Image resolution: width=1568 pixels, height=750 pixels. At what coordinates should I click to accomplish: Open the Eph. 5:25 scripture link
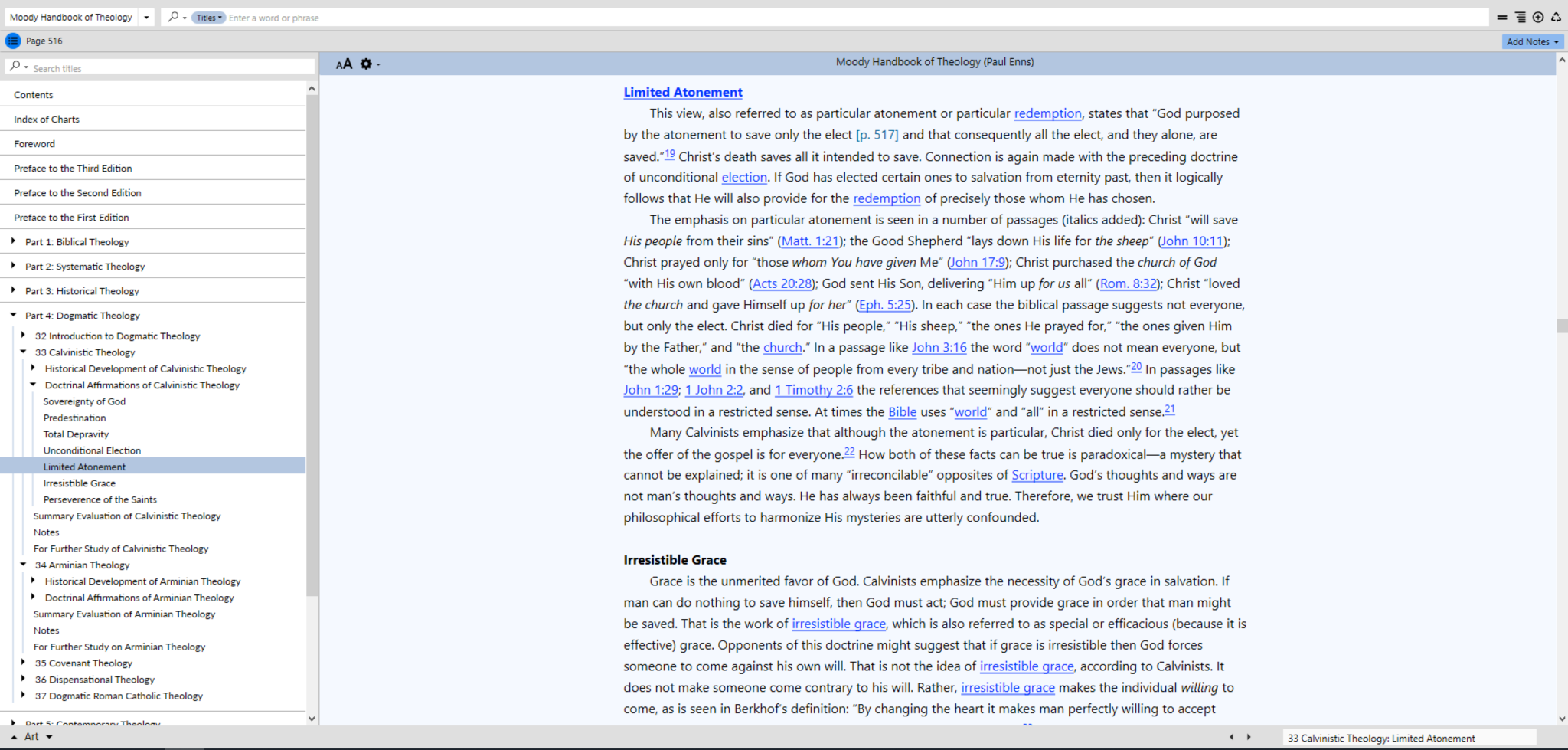(x=884, y=305)
